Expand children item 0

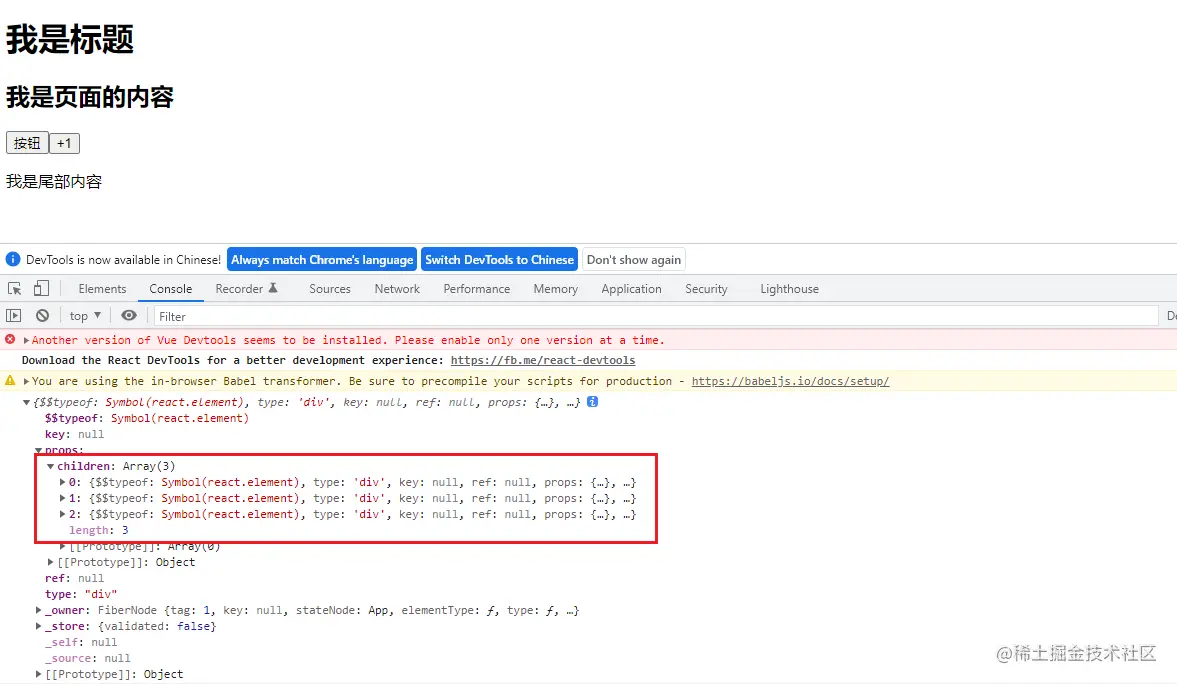pyautogui.click(x=62, y=482)
